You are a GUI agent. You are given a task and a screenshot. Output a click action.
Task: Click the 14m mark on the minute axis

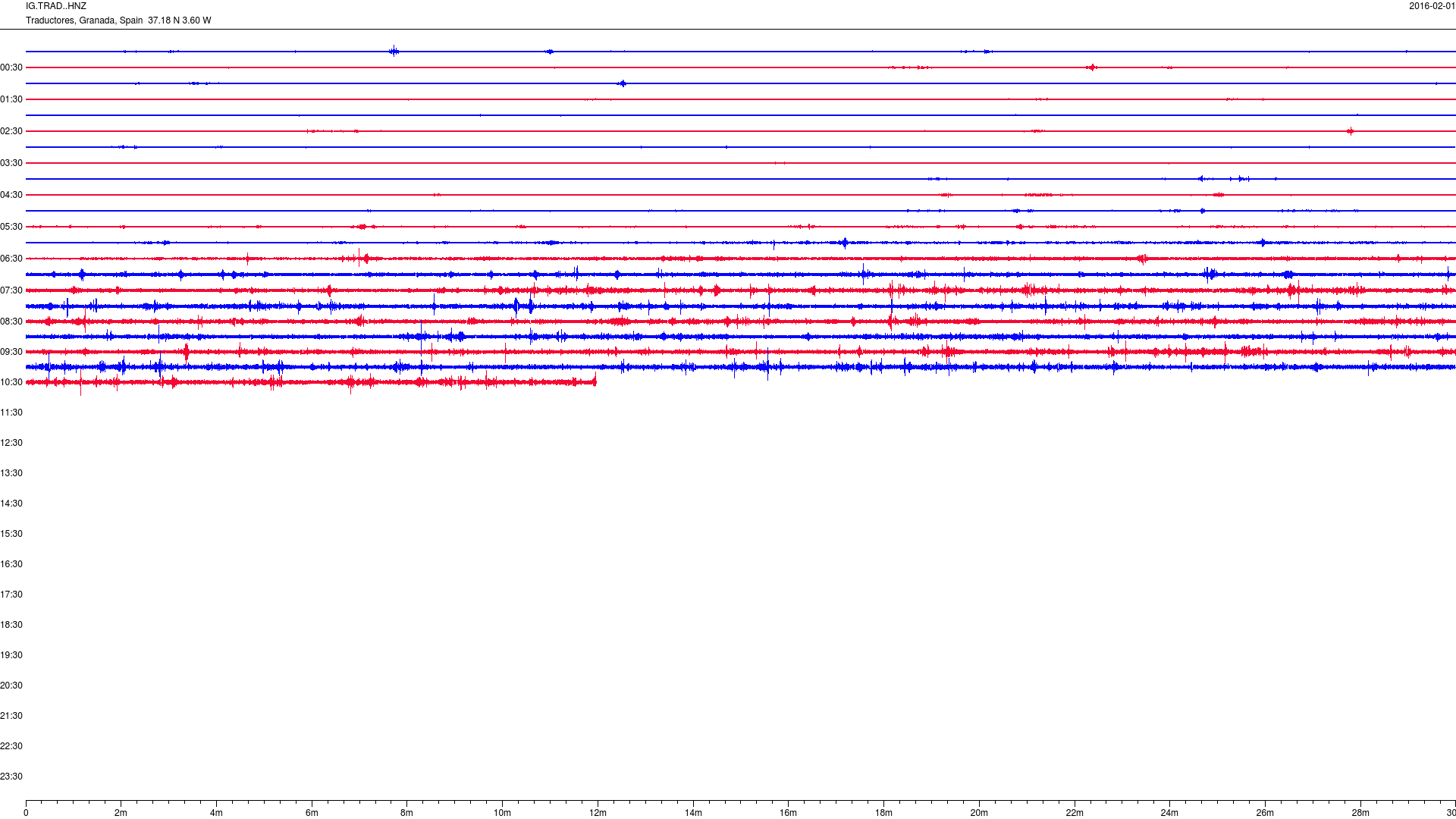tap(693, 813)
